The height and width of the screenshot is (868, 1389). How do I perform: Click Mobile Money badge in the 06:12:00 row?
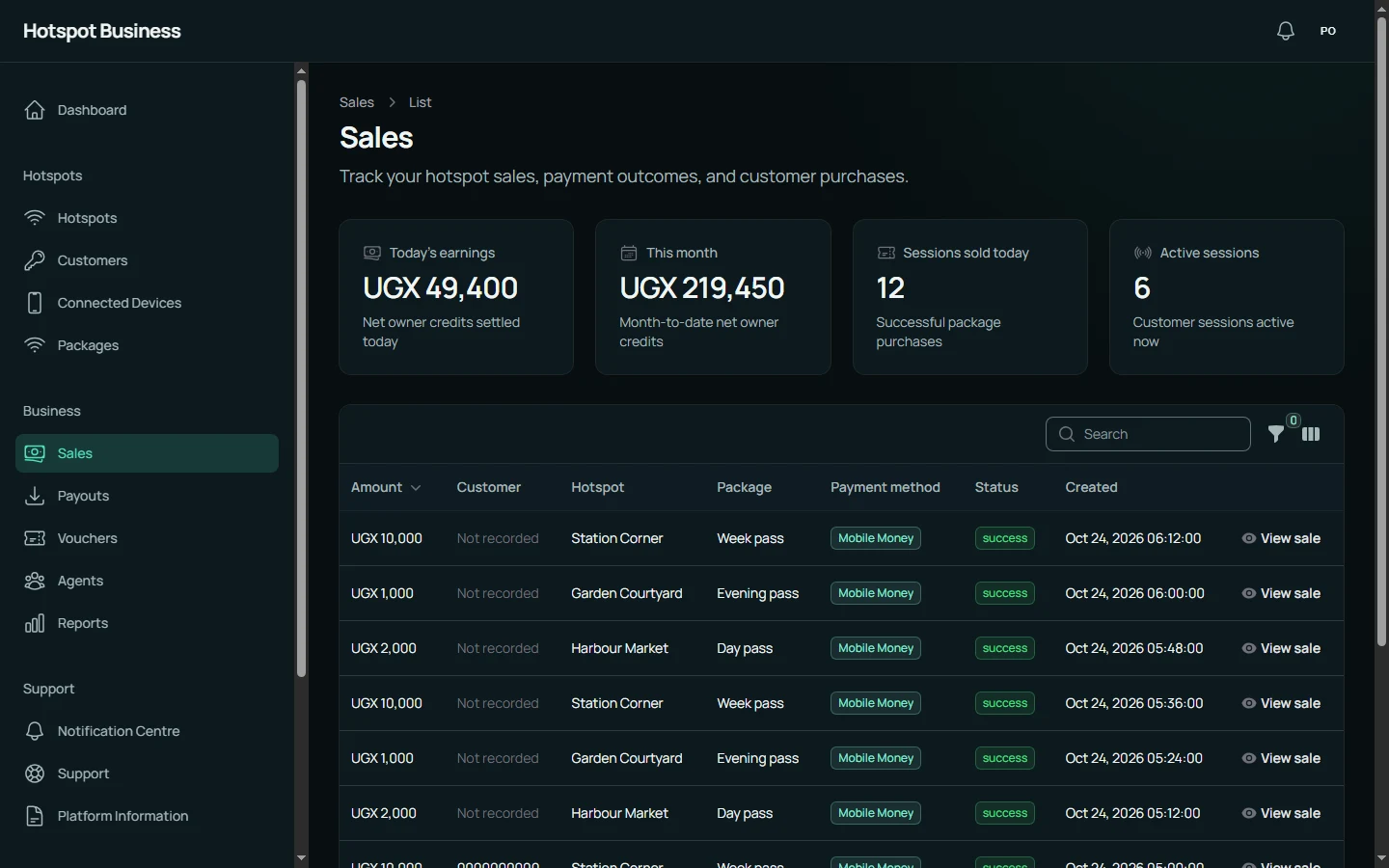coord(876,538)
